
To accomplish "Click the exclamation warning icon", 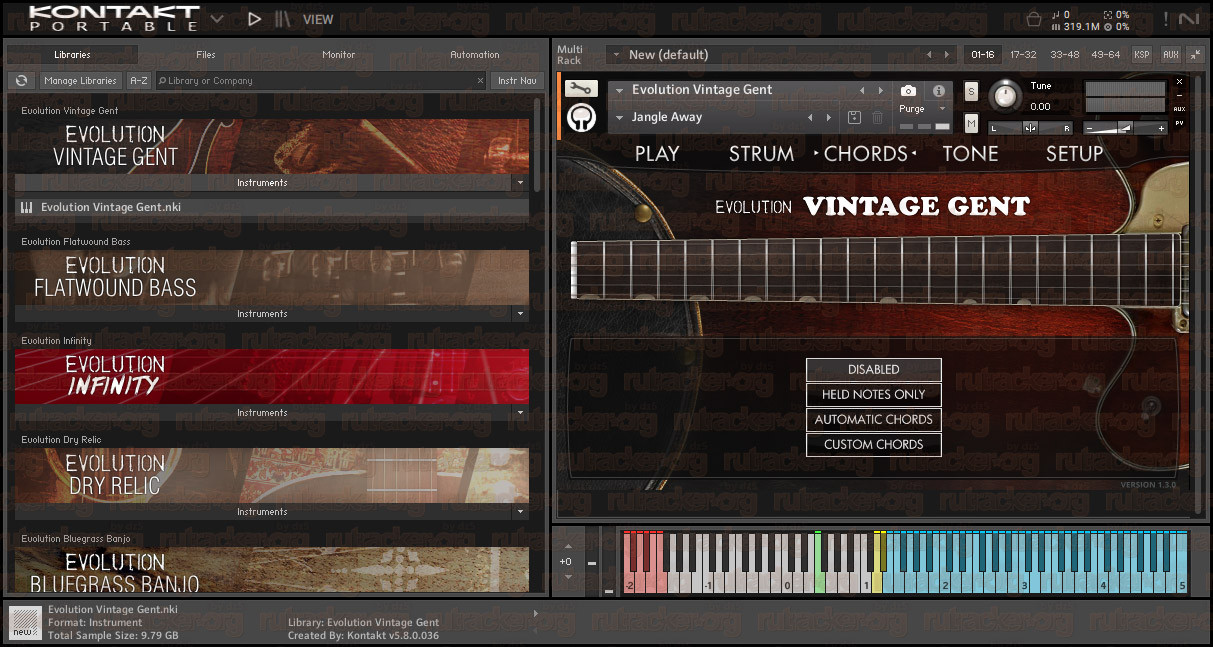I will pyautogui.click(x=1165, y=19).
